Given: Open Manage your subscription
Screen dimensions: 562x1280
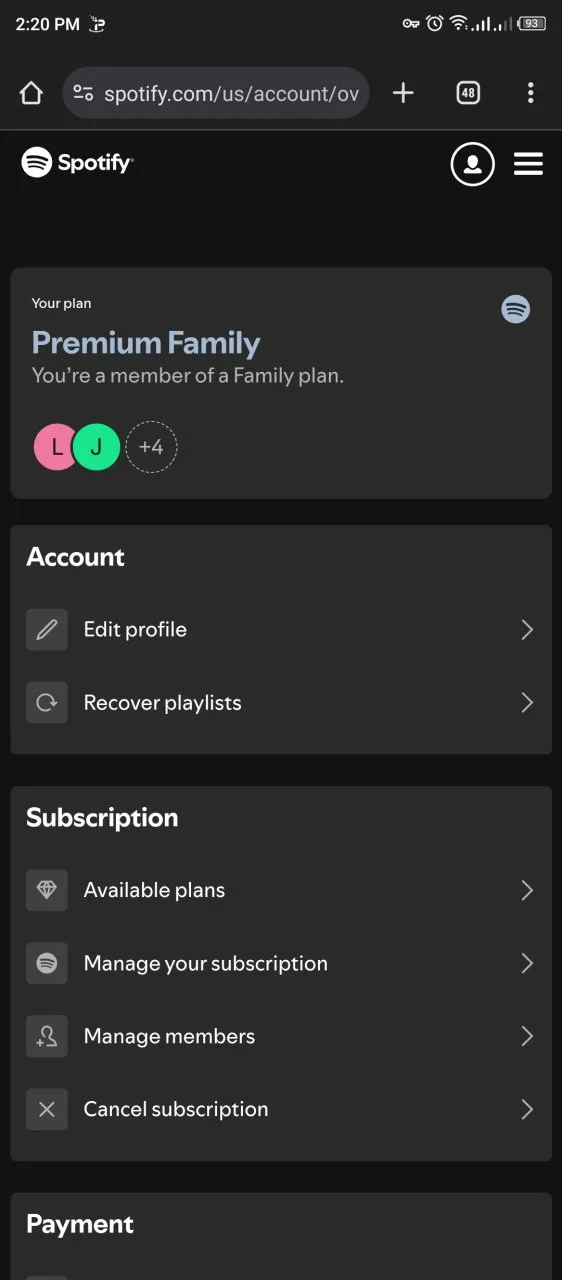Looking at the screenshot, I should pyautogui.click(x=281, y=963).
